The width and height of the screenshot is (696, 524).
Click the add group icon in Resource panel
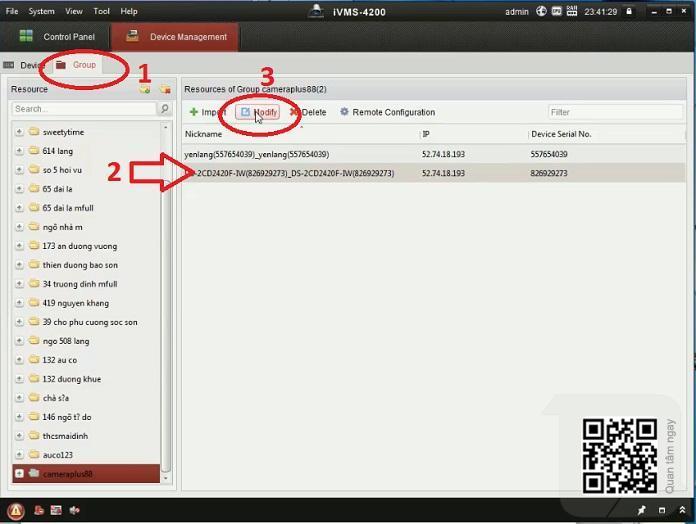coord(145,89)
